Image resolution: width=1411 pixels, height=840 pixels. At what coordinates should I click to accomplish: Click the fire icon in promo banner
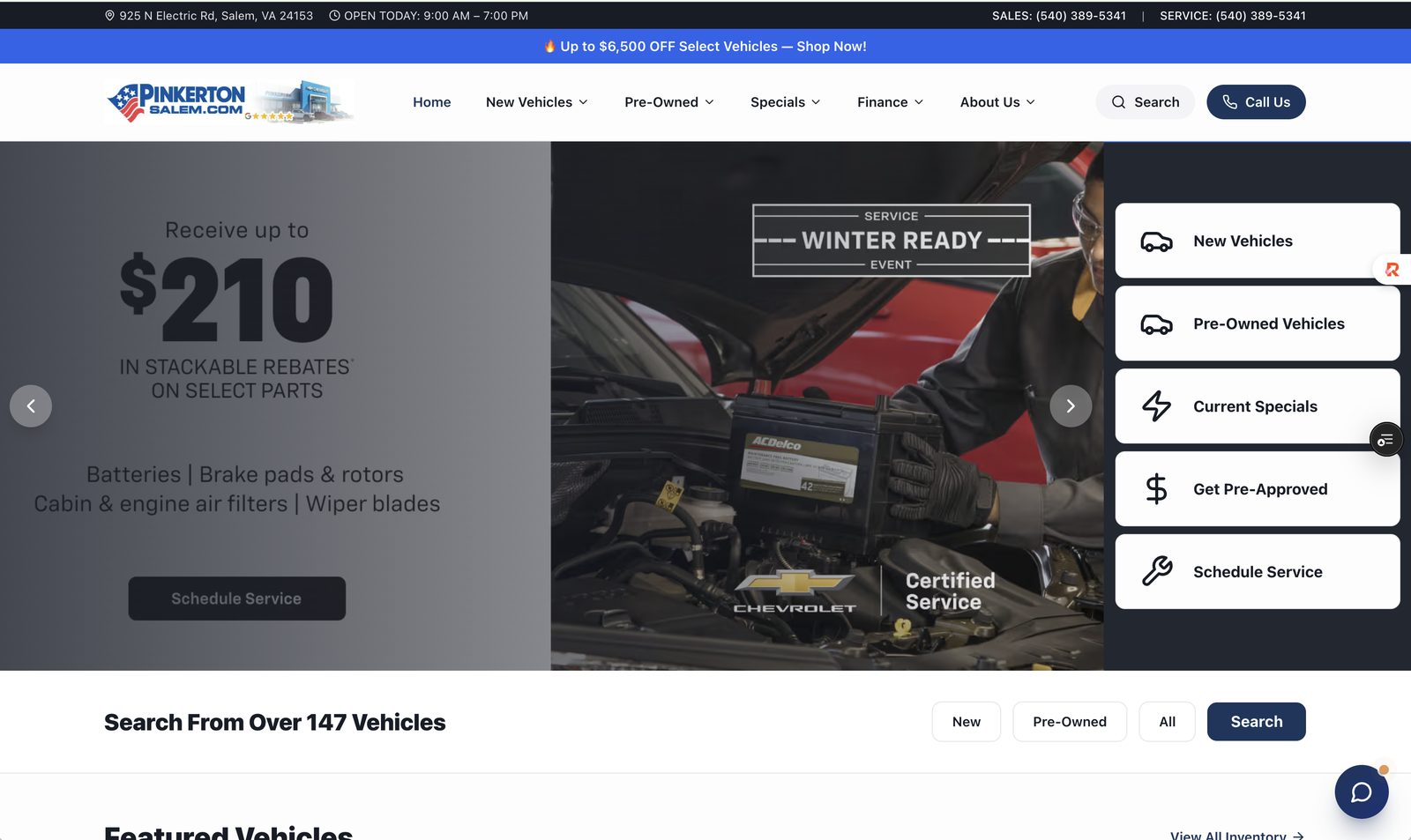(549, 47)
